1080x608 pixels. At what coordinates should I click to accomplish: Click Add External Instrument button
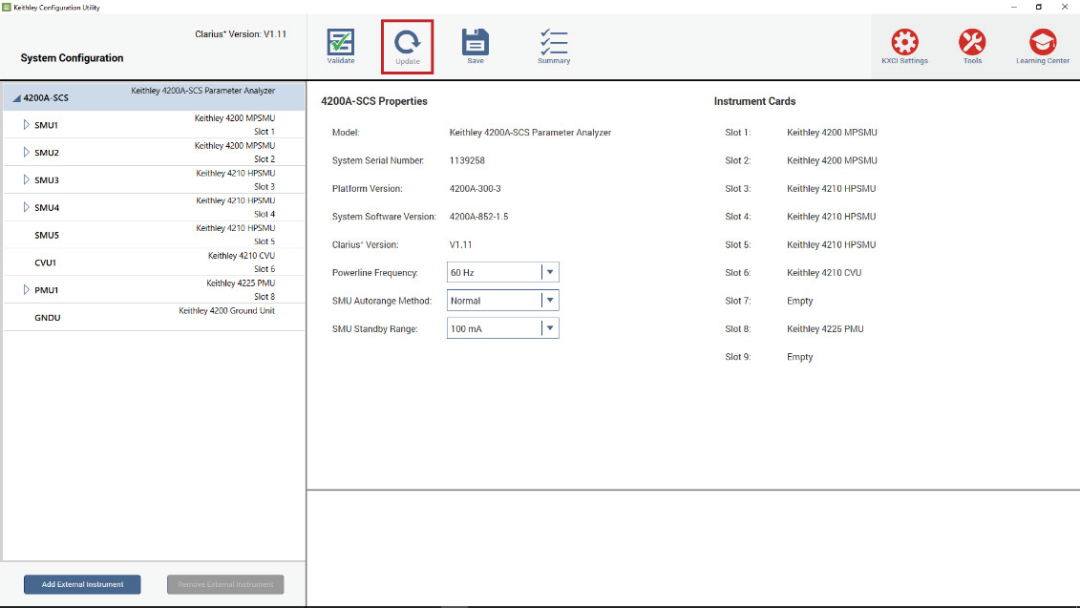tap(83, 585)
